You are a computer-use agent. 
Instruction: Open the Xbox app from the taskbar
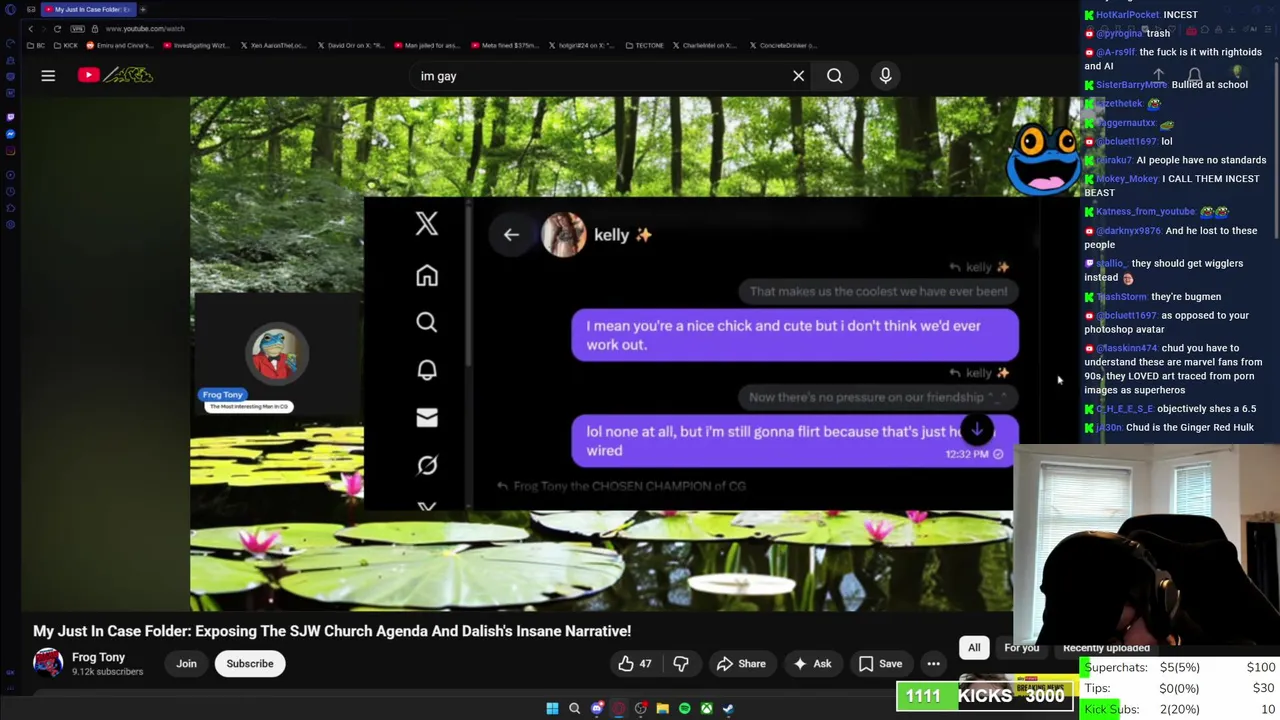(x=706, y=708)
